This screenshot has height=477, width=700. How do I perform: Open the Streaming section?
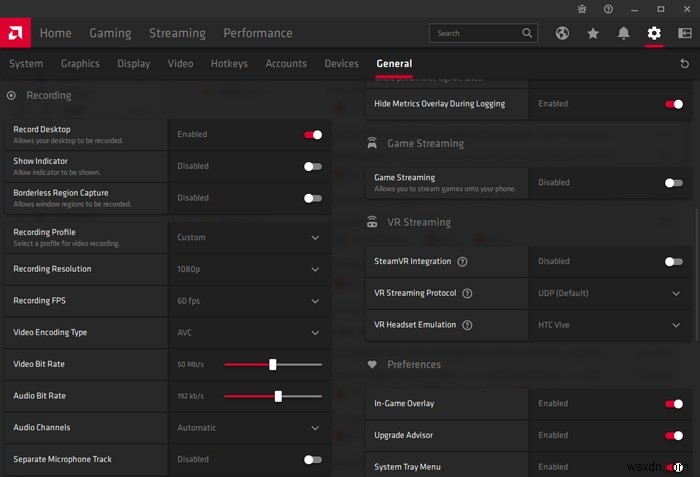point(177,33)
